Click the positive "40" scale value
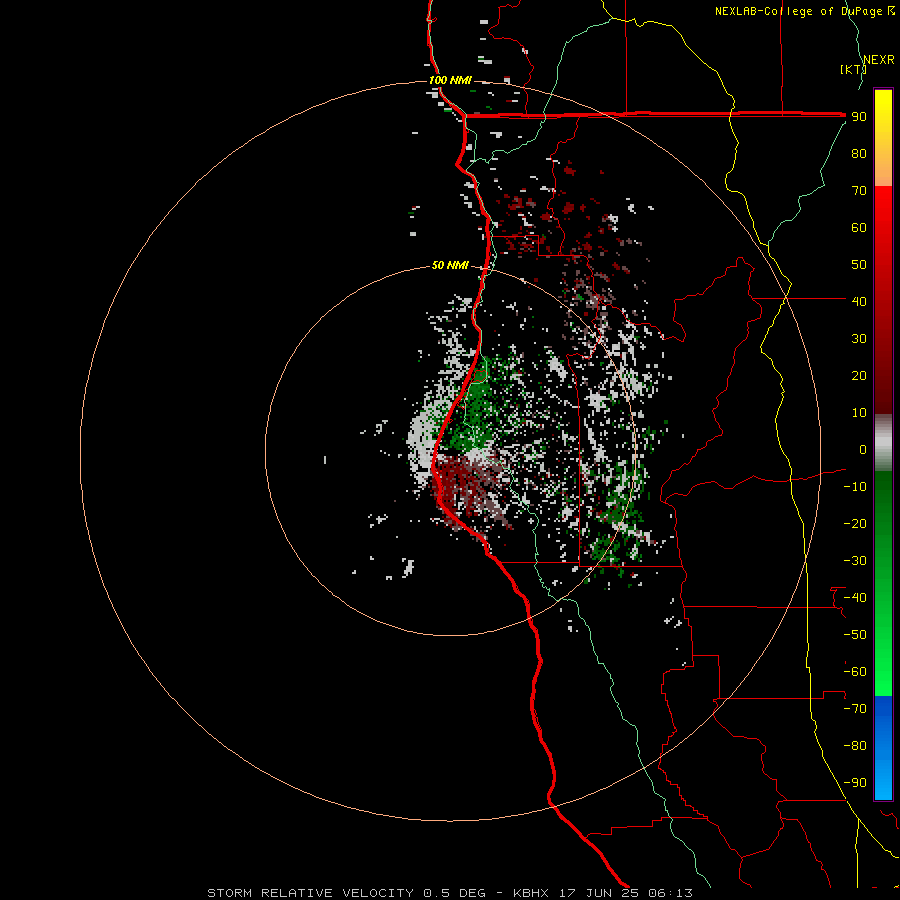Viewport: 900px width, 900px height. pyautogui.click(x=859, y=301)
